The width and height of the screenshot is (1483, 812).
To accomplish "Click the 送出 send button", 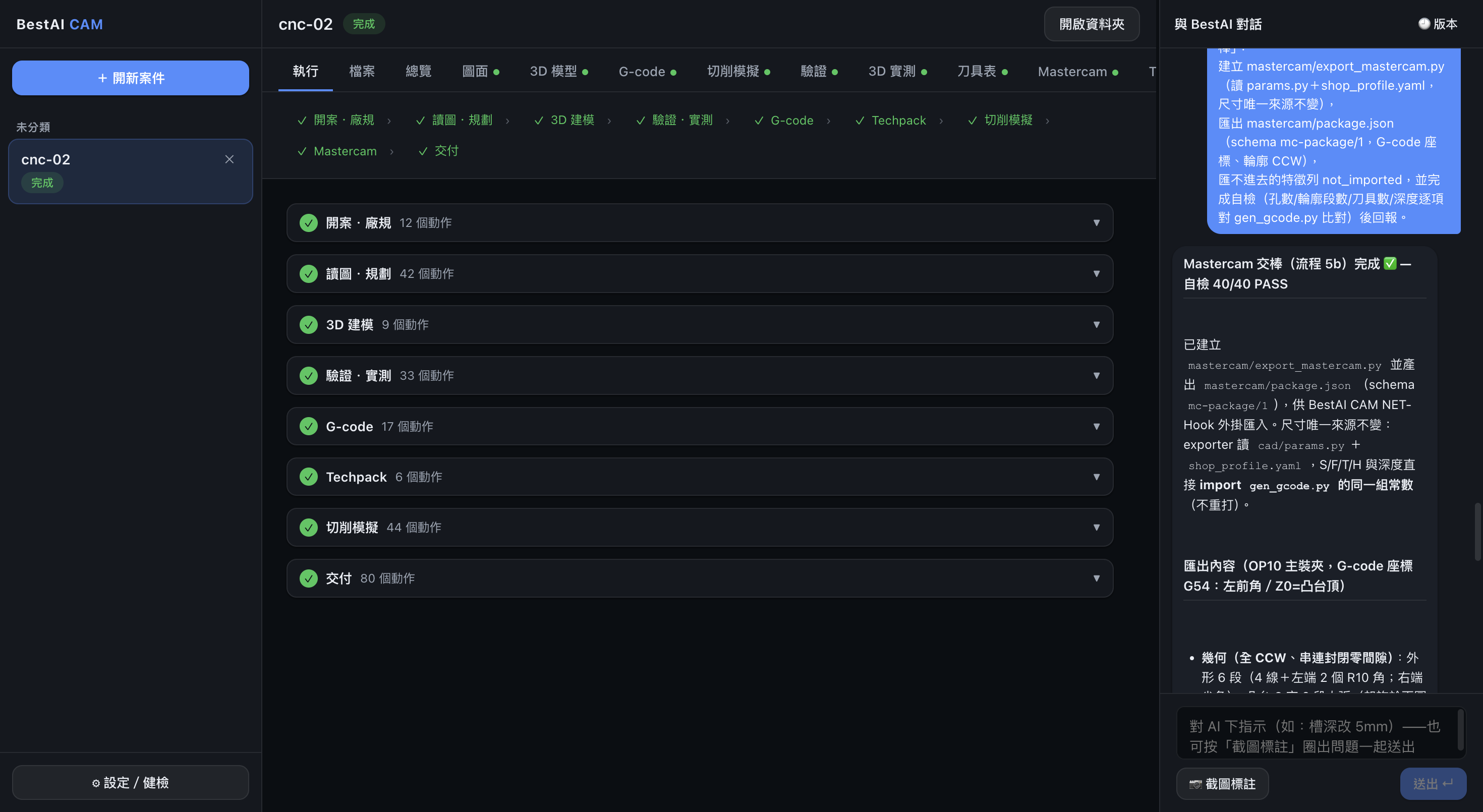I will [x=1433, y=783].
